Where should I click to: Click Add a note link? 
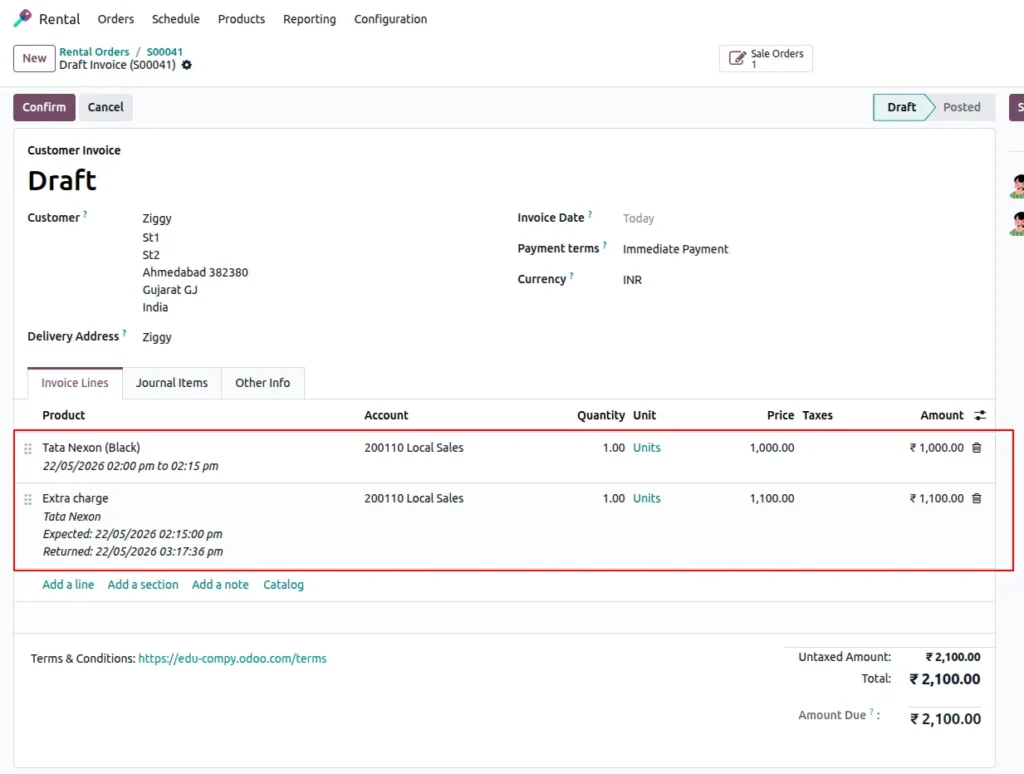220,585
